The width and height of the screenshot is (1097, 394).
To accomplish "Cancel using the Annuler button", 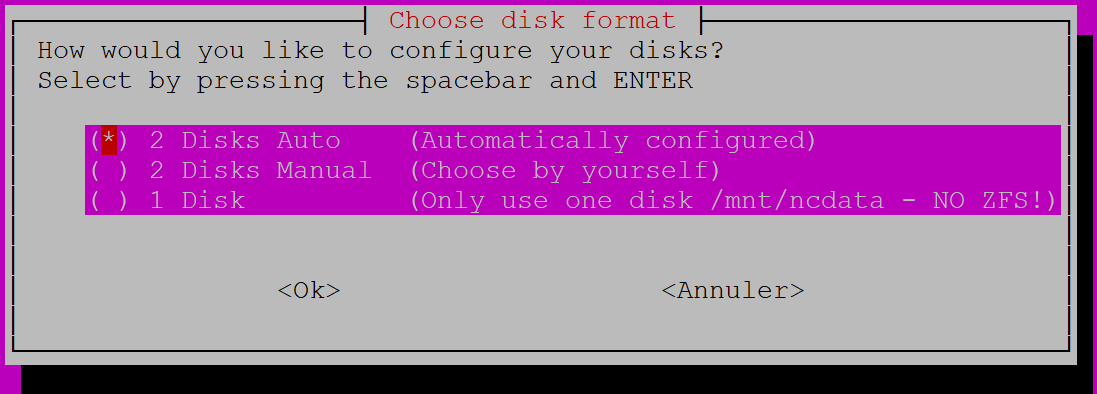I will pos(733,290).
